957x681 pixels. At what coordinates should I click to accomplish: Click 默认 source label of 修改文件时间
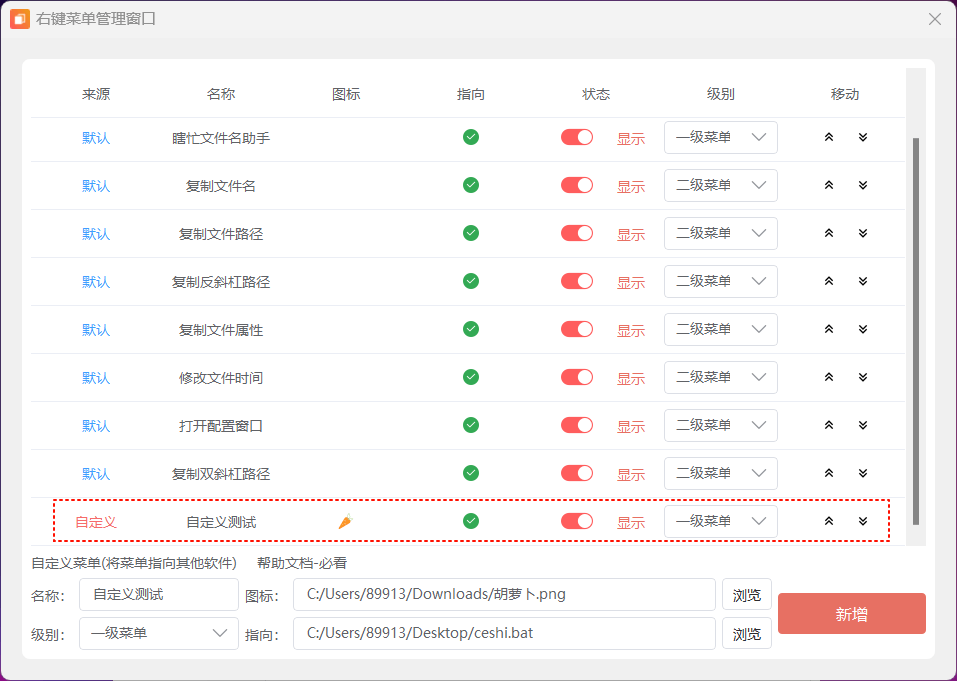click(96, 378)
